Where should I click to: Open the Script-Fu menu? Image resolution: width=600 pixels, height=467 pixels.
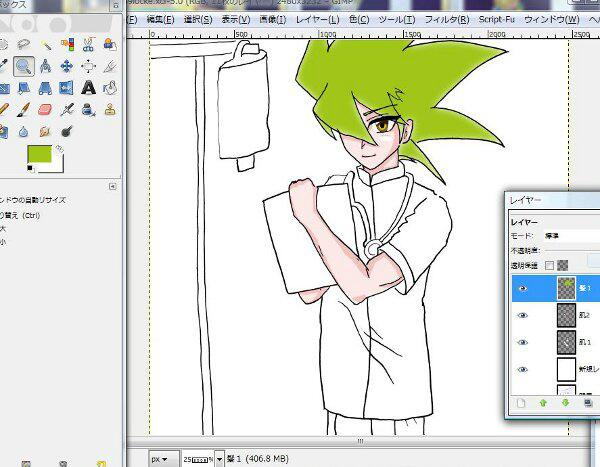(x=497, y=19)
